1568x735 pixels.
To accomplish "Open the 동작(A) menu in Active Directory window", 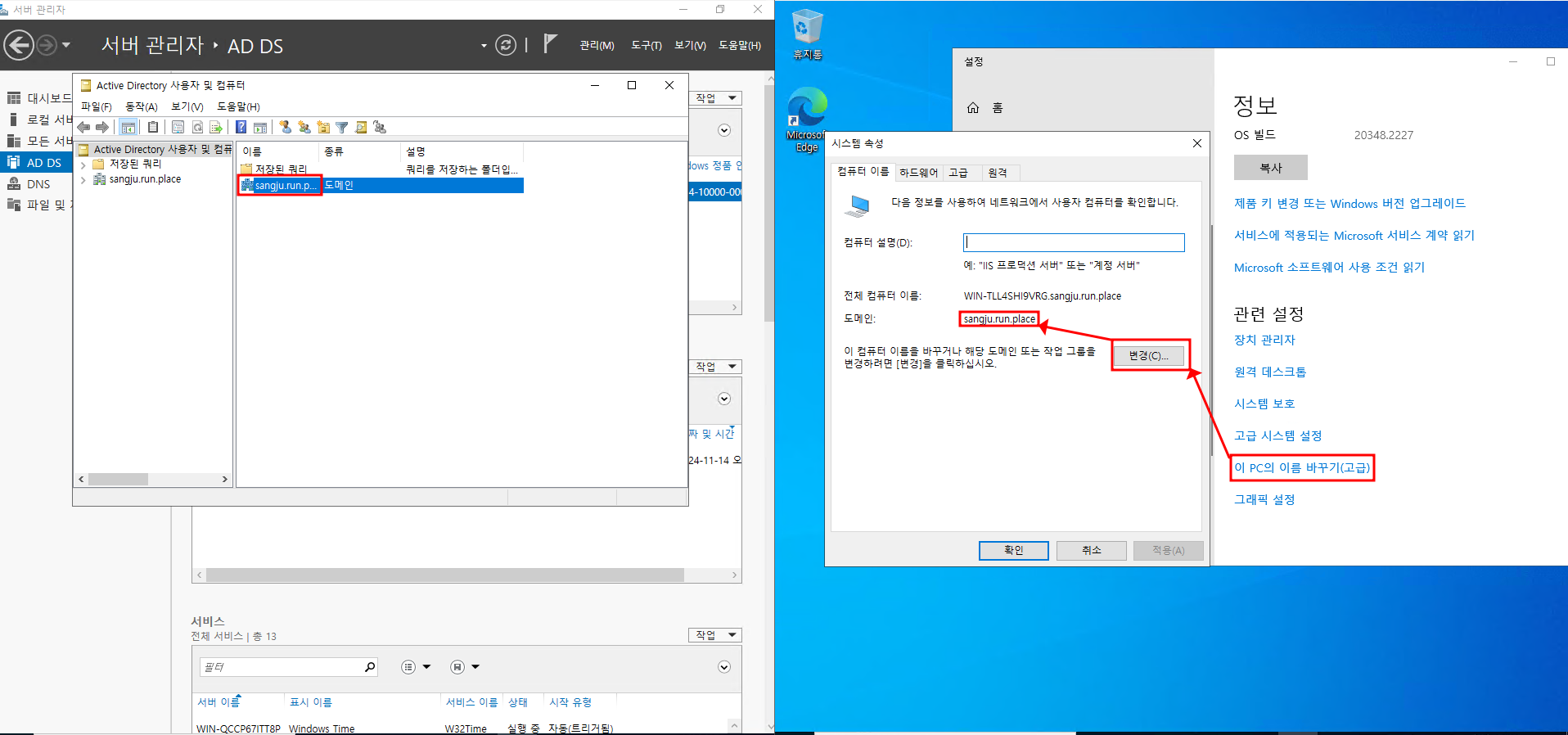I will pos(142,107).
